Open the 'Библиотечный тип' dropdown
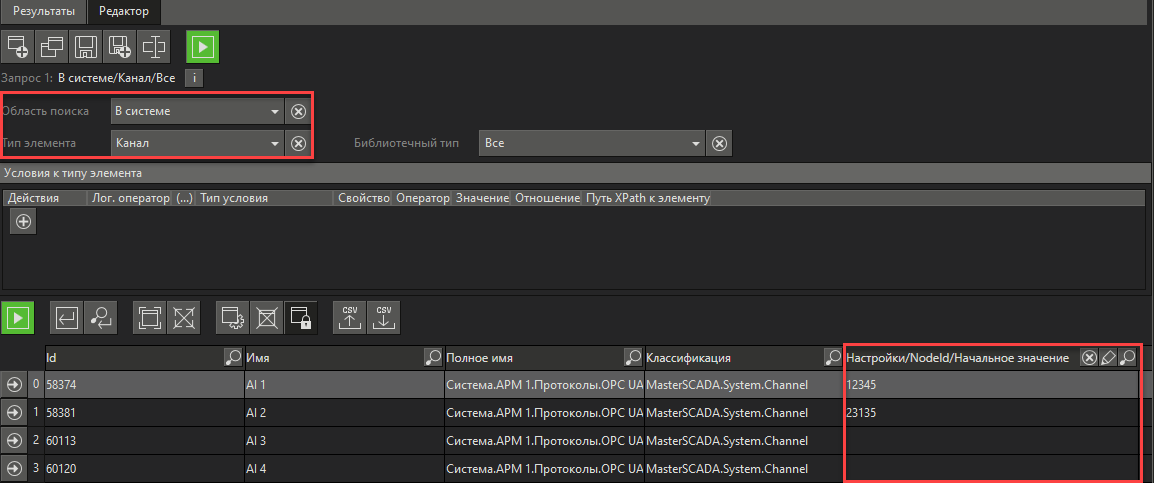The image size is (1154, 483). 696,143
